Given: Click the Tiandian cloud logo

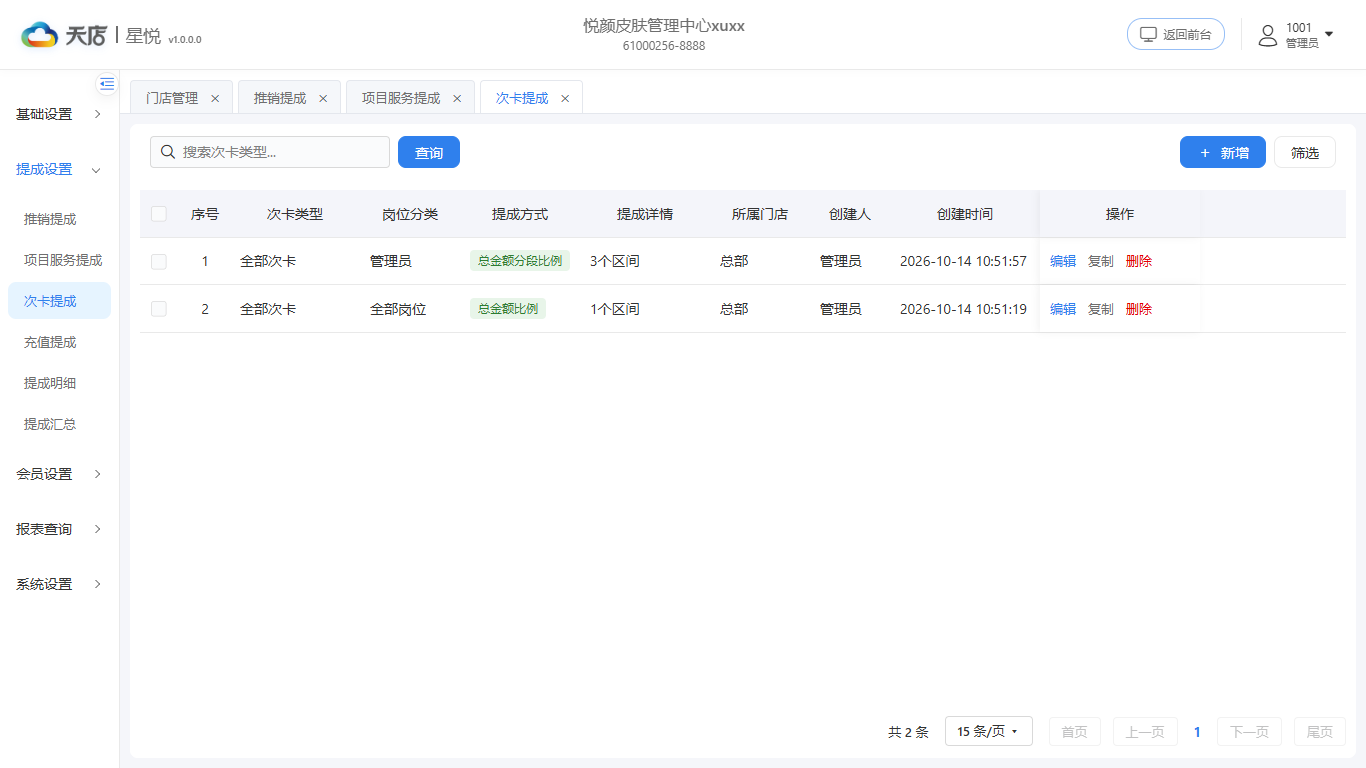Looking at the screenshot, I should click(x=40, y=35).
